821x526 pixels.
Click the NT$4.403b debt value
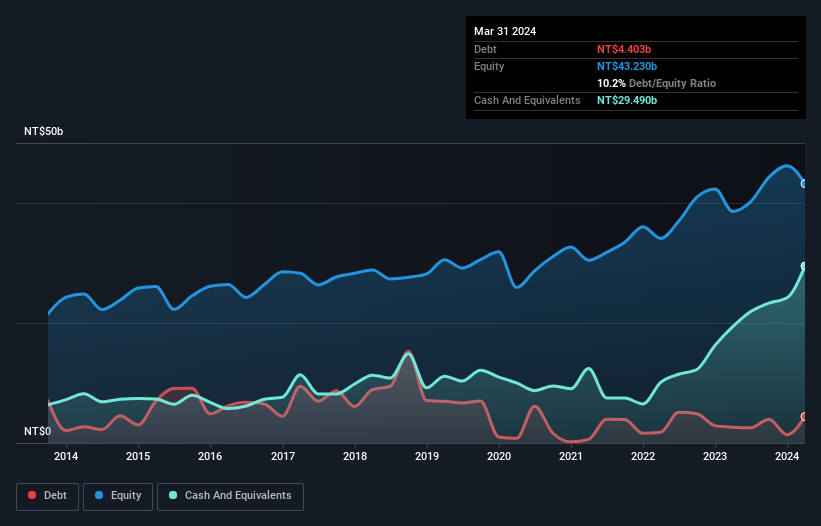click(x=624, y=49)
